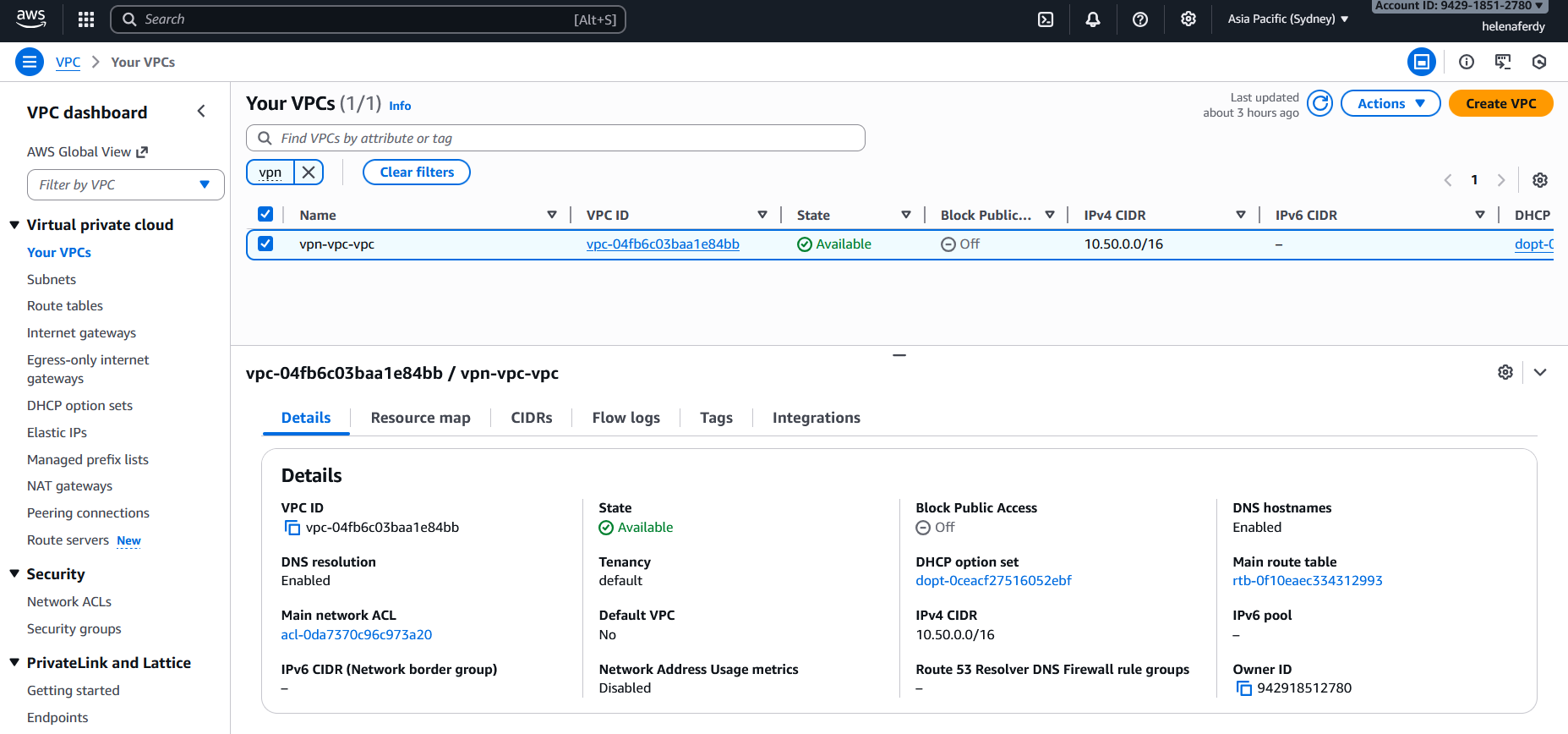Uncheck the vpn-vpc-vpc row checkbox
Viewport: 1568px width, 734px height.
pyautogui.click(x=265, y=244)
